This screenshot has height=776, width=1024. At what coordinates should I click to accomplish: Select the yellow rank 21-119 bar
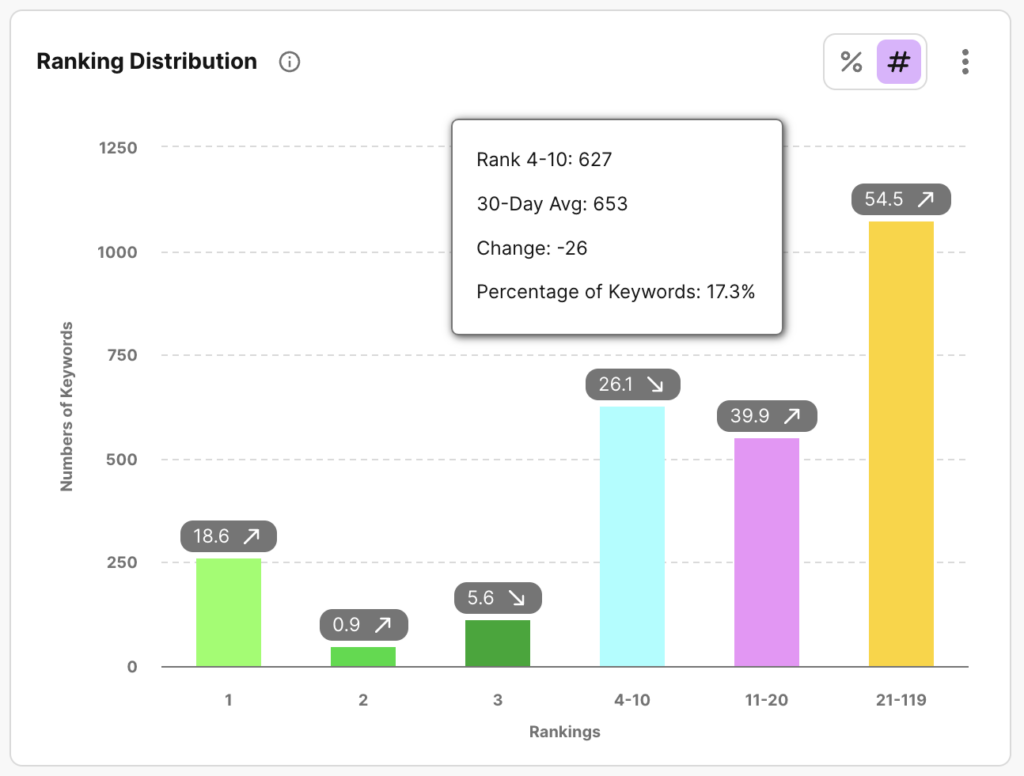[901, 444]
